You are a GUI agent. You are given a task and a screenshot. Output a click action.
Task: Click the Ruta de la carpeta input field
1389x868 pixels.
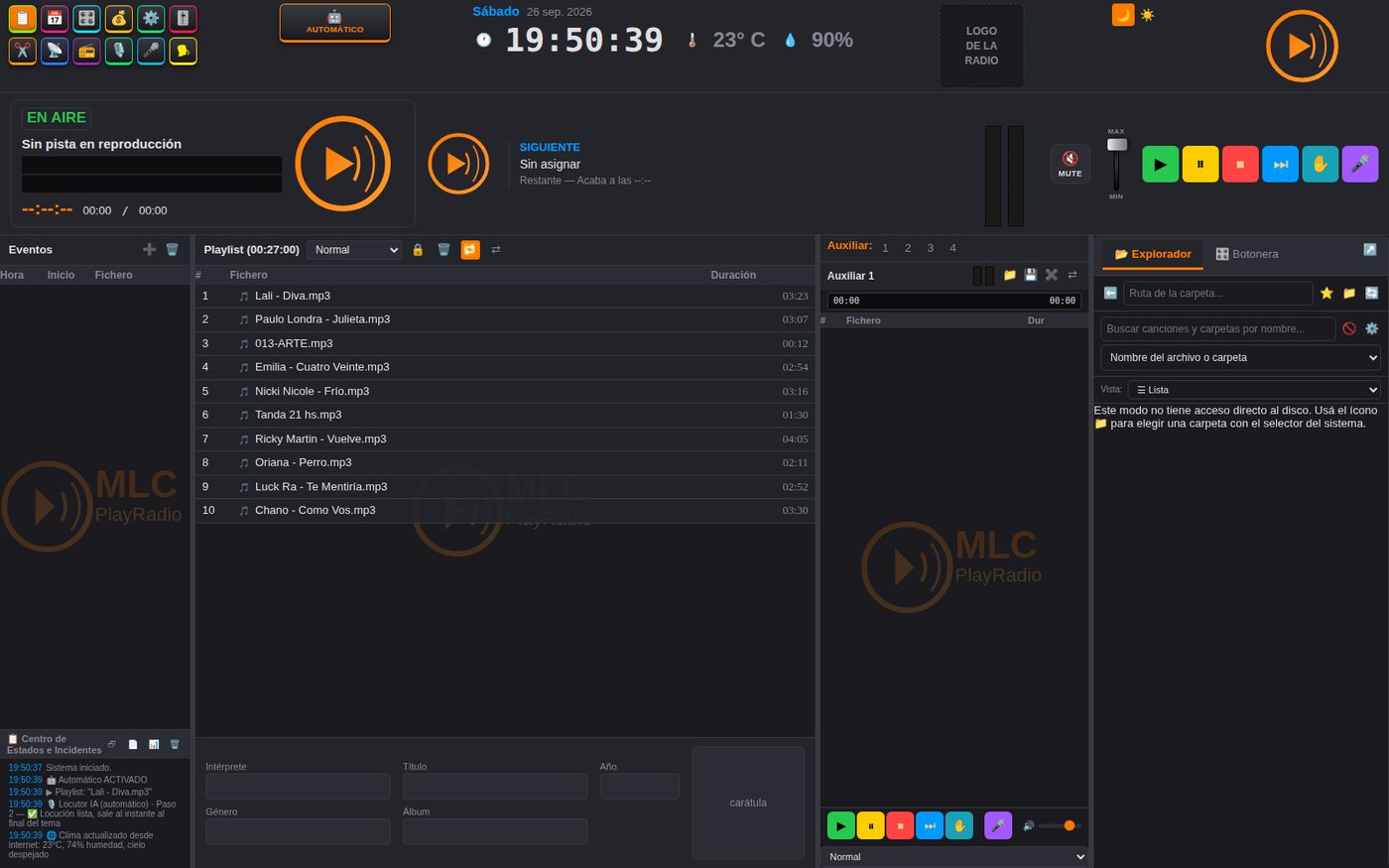[x=1217, y=293]
